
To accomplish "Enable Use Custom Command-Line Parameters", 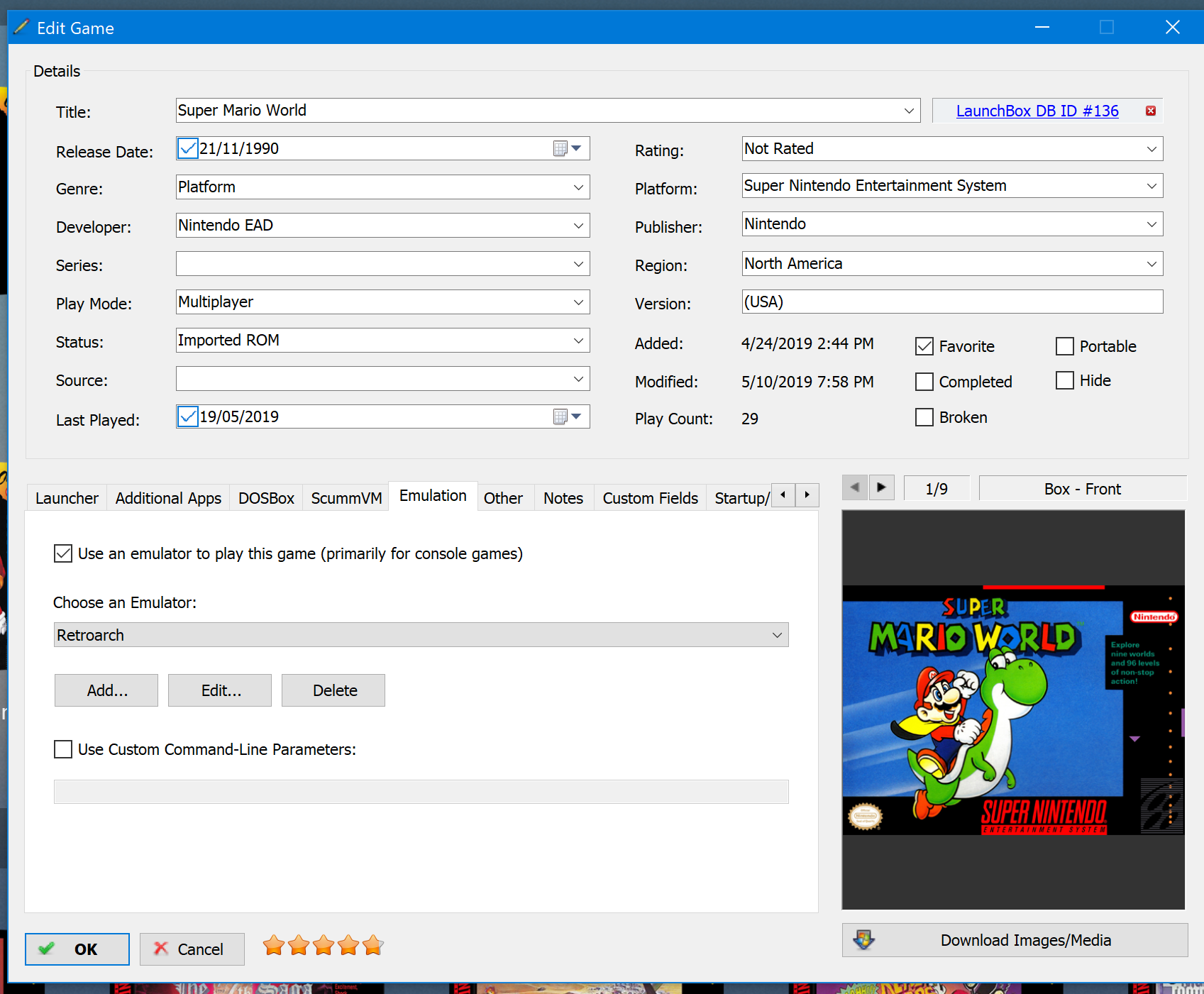I will [x=63, y=749].
